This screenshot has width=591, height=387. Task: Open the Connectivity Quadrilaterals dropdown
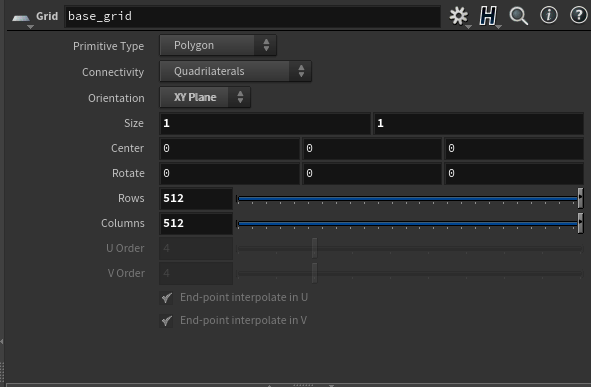click(236, 71)
